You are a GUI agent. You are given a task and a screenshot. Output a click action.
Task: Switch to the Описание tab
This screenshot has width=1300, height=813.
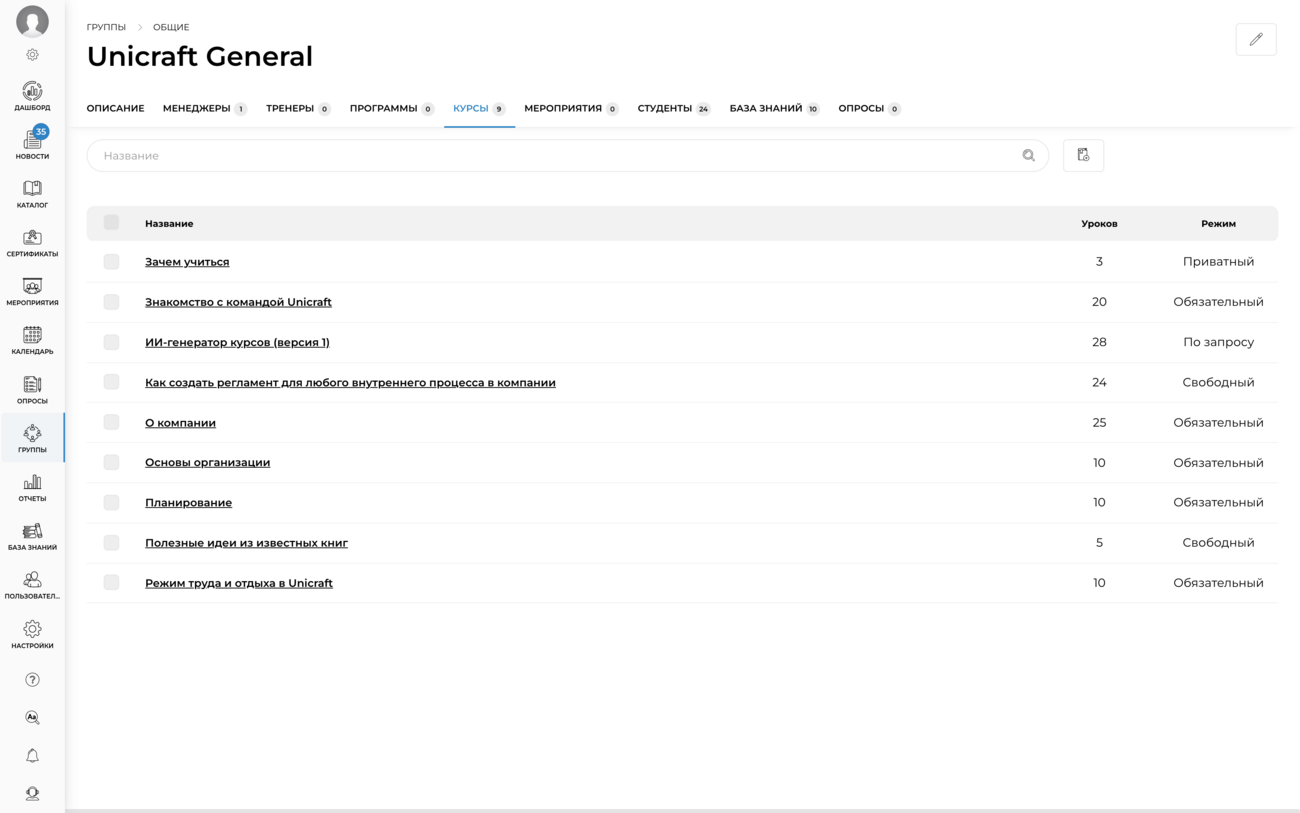(115, 108)
